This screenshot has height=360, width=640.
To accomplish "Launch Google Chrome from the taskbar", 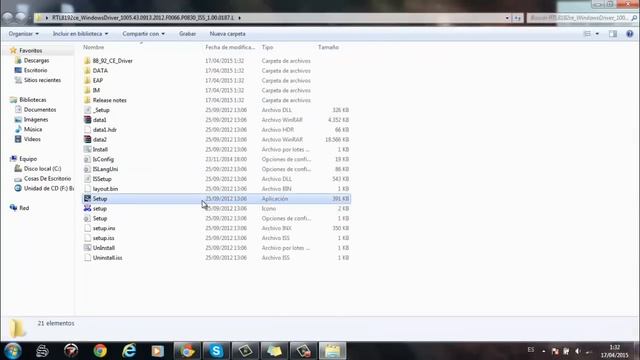I will pyautogui.click(x=100, y=351).
